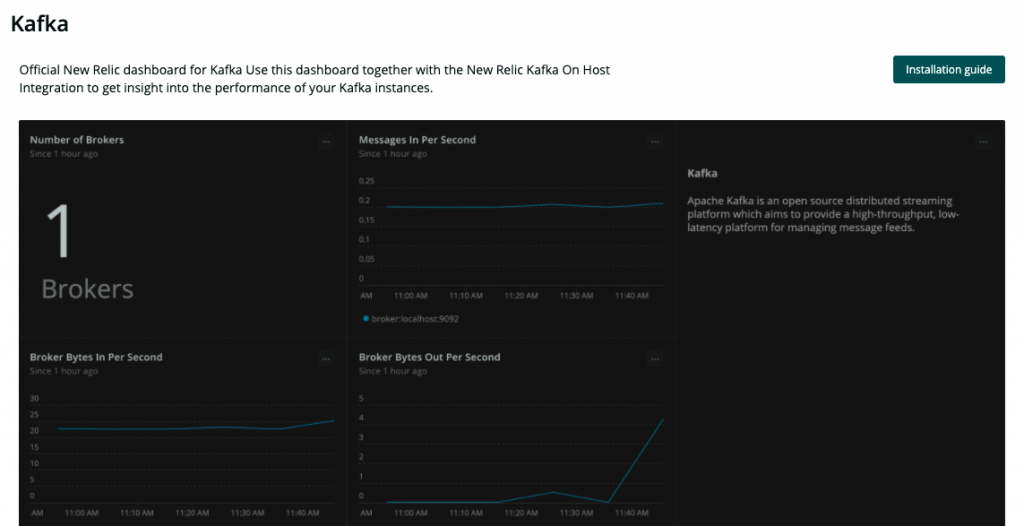
Task: Click 11:00 AM label in Bytes In chart
Action: click(x=82, y=514)
